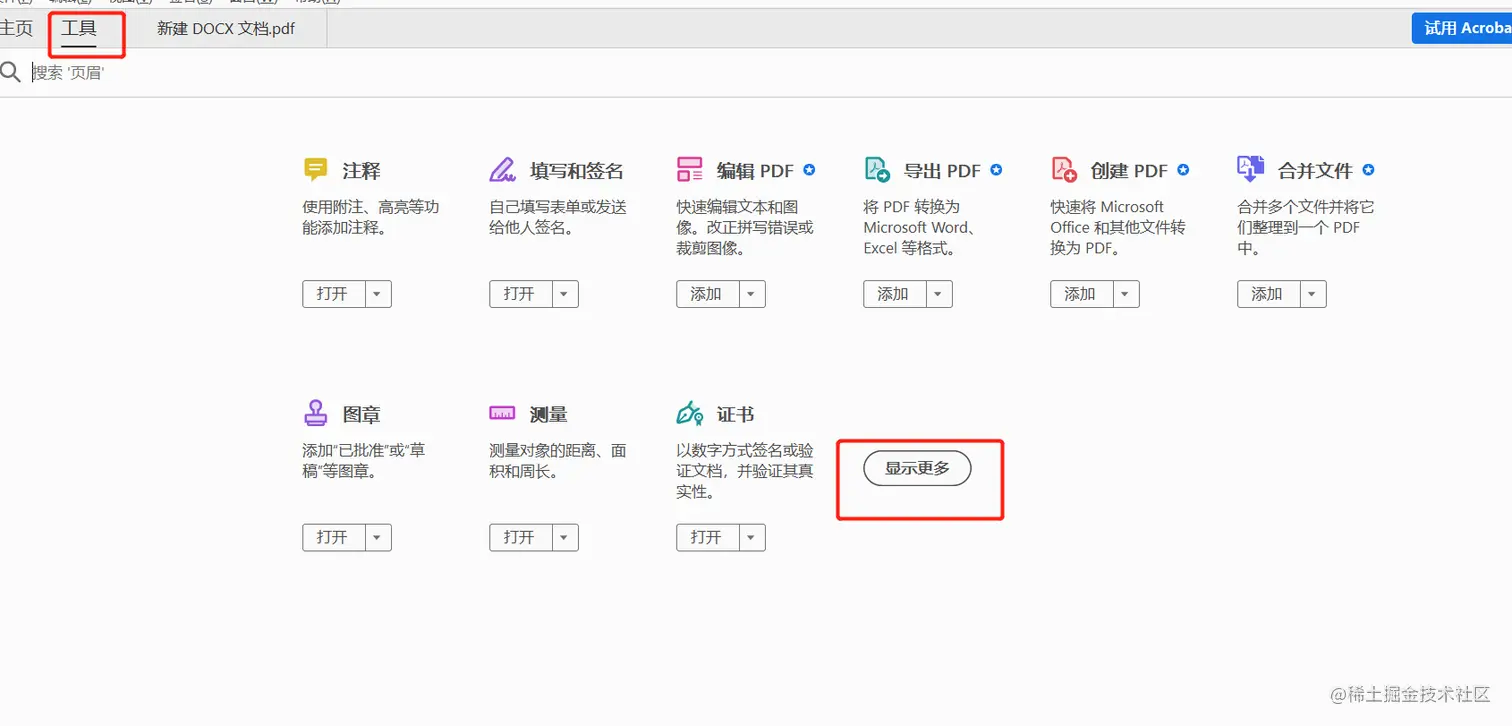This screenshot has height=726, width=1512.
Task: Click the 添加 button for 创建 PDF
Action: tap(1081, 294)
